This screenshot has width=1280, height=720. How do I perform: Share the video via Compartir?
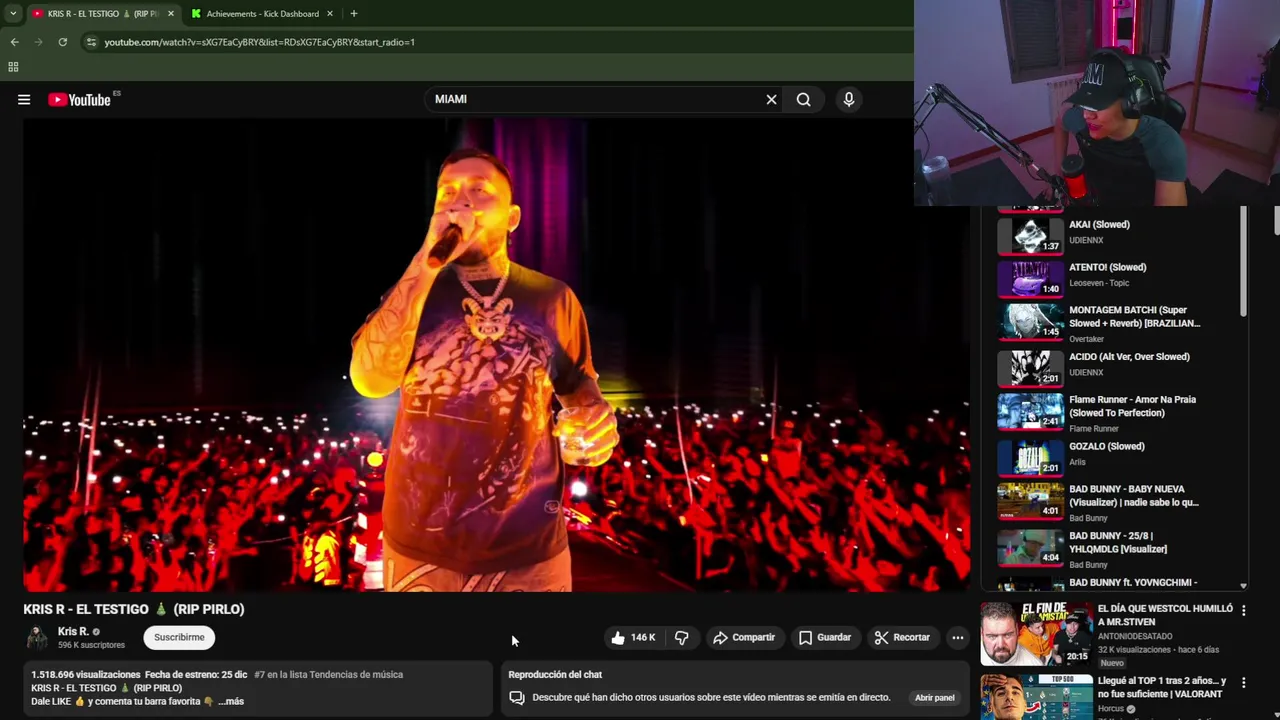tap(743, 637)
